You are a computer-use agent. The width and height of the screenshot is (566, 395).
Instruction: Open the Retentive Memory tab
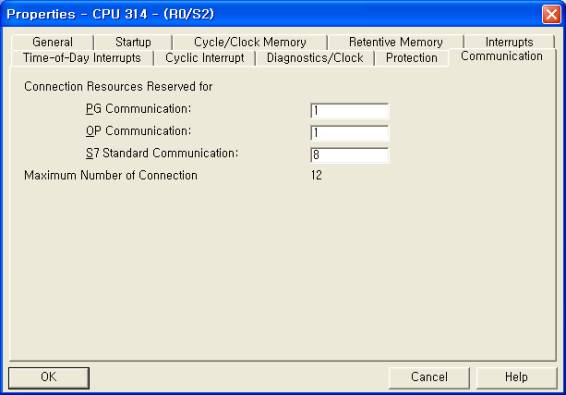[396, 42]
